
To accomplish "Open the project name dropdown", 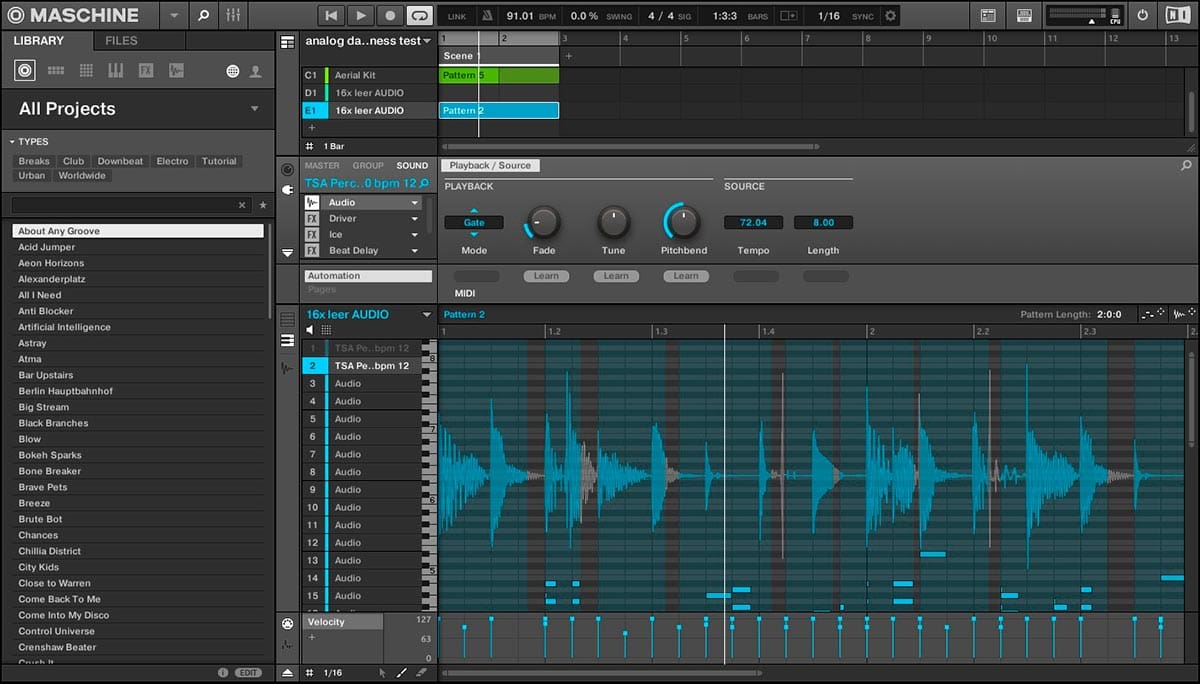I will click(x=427, y=41).
